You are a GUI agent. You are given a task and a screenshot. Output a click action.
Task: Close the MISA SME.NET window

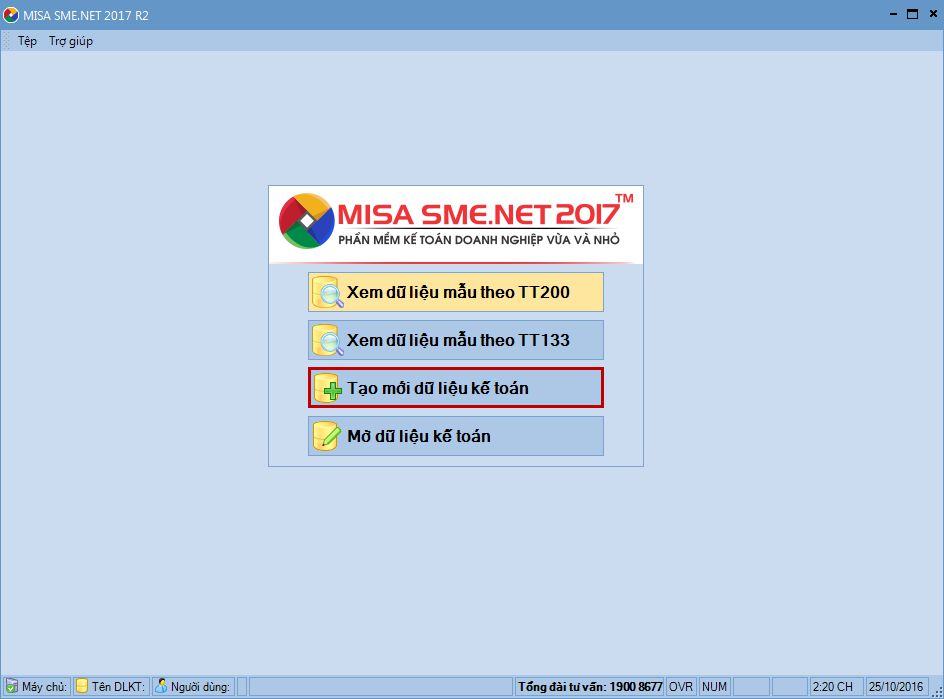pyautogui.click(x=933, y=14)
